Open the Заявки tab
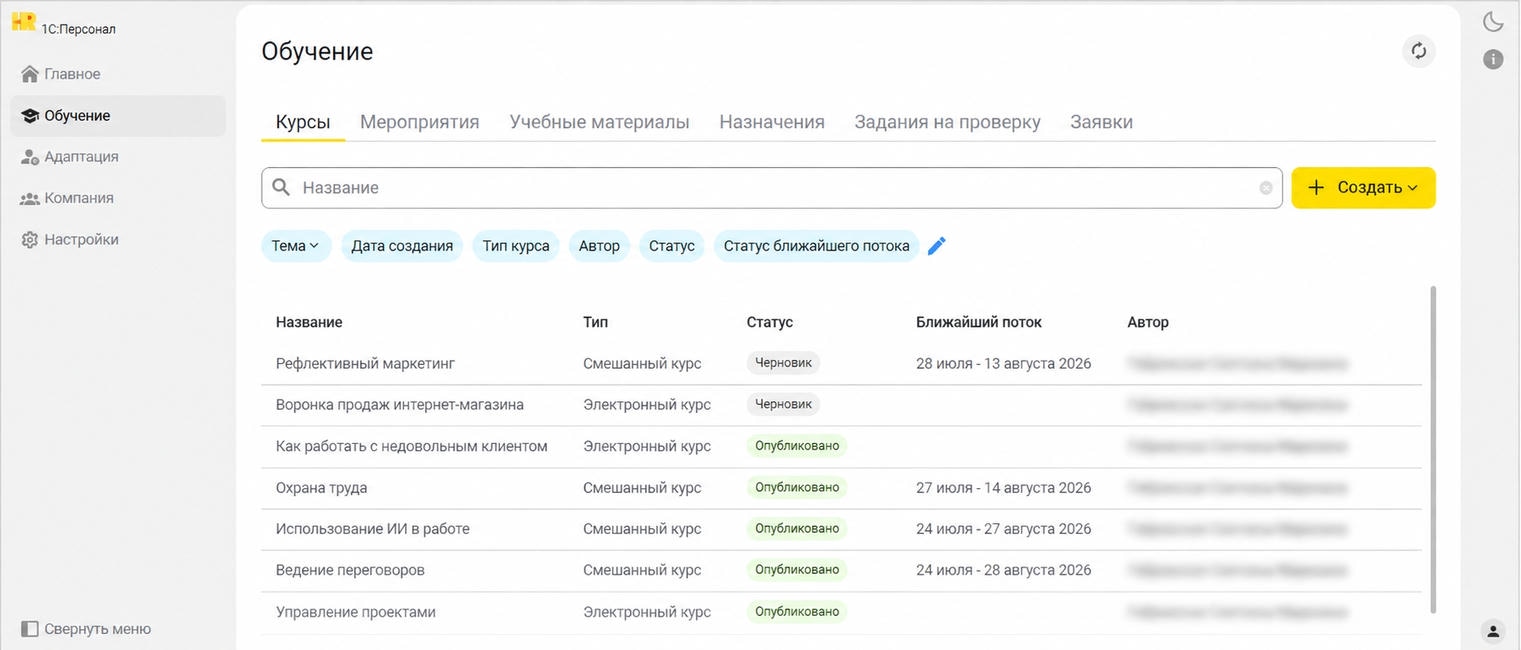The image size is (1521, 650). click(x=1101, y=122)
